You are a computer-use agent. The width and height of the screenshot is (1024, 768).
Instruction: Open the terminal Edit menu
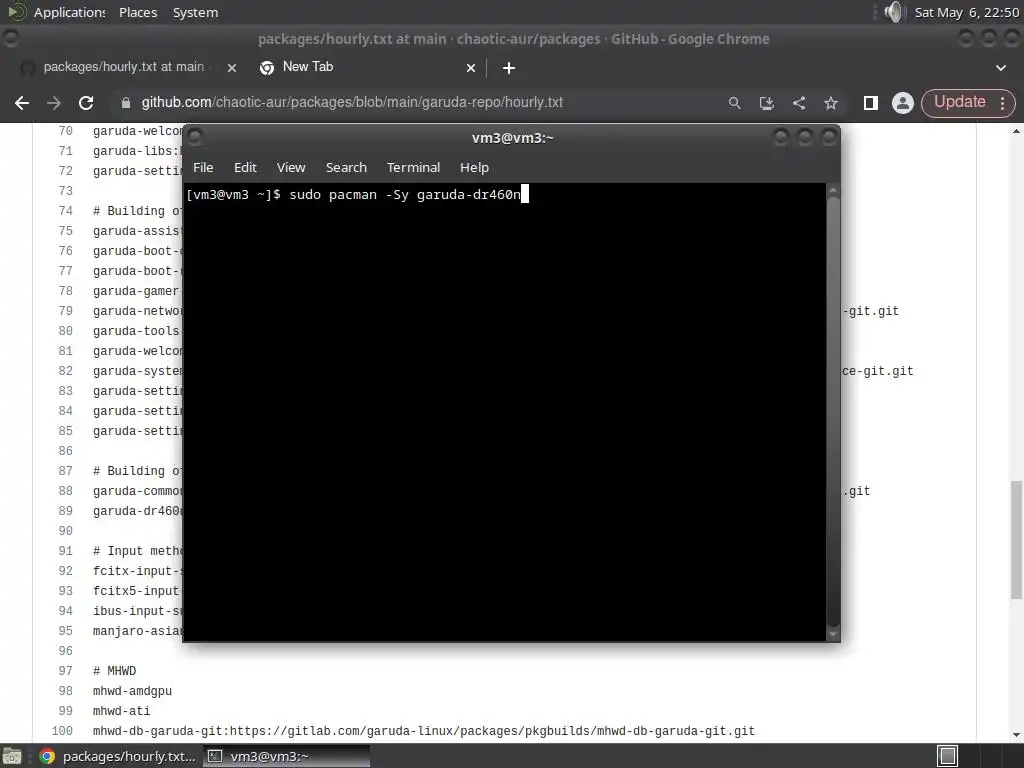click(246, 168)
